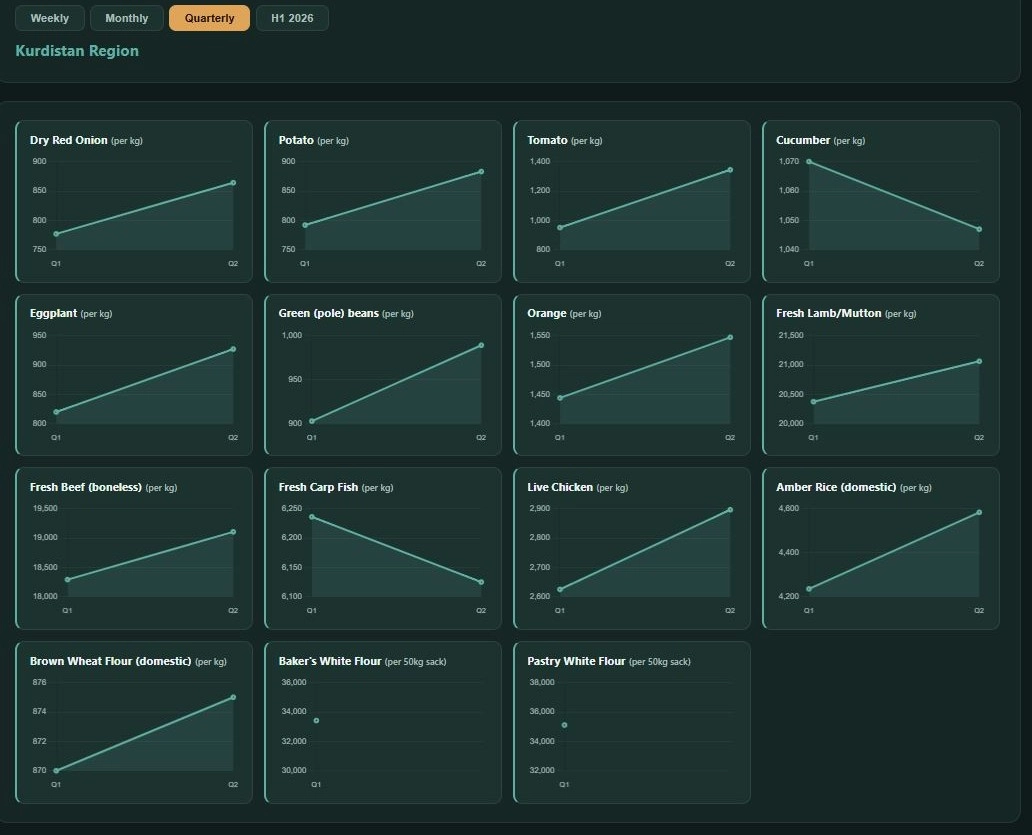Viewport: 1032px width, 835px height.
Task: Open the Live Chicken chart card
Action: (632, 548)
